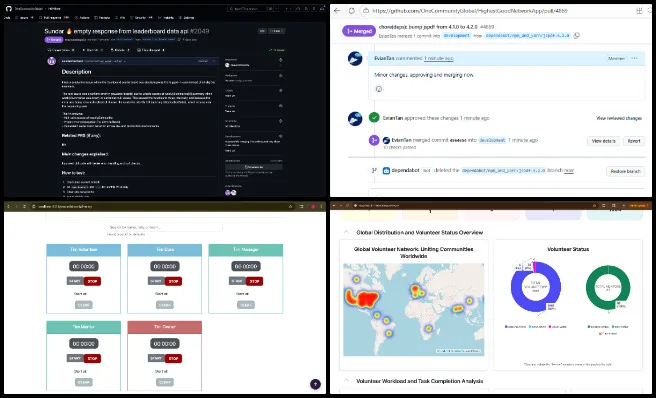This screenshot has width=656, height=398.
Task: Reload the light GitHub PR page
Action: pos(351,11)
